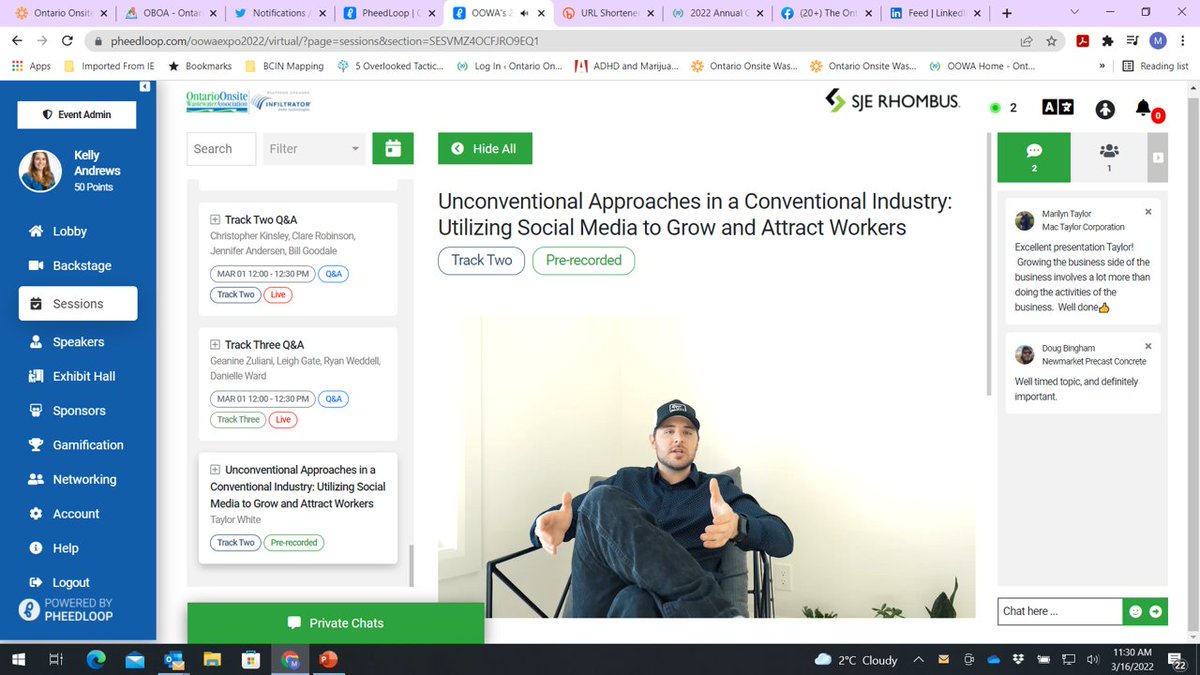
Task: Expand the Track Three Q&A session card
Action: (x=213, y=343)
